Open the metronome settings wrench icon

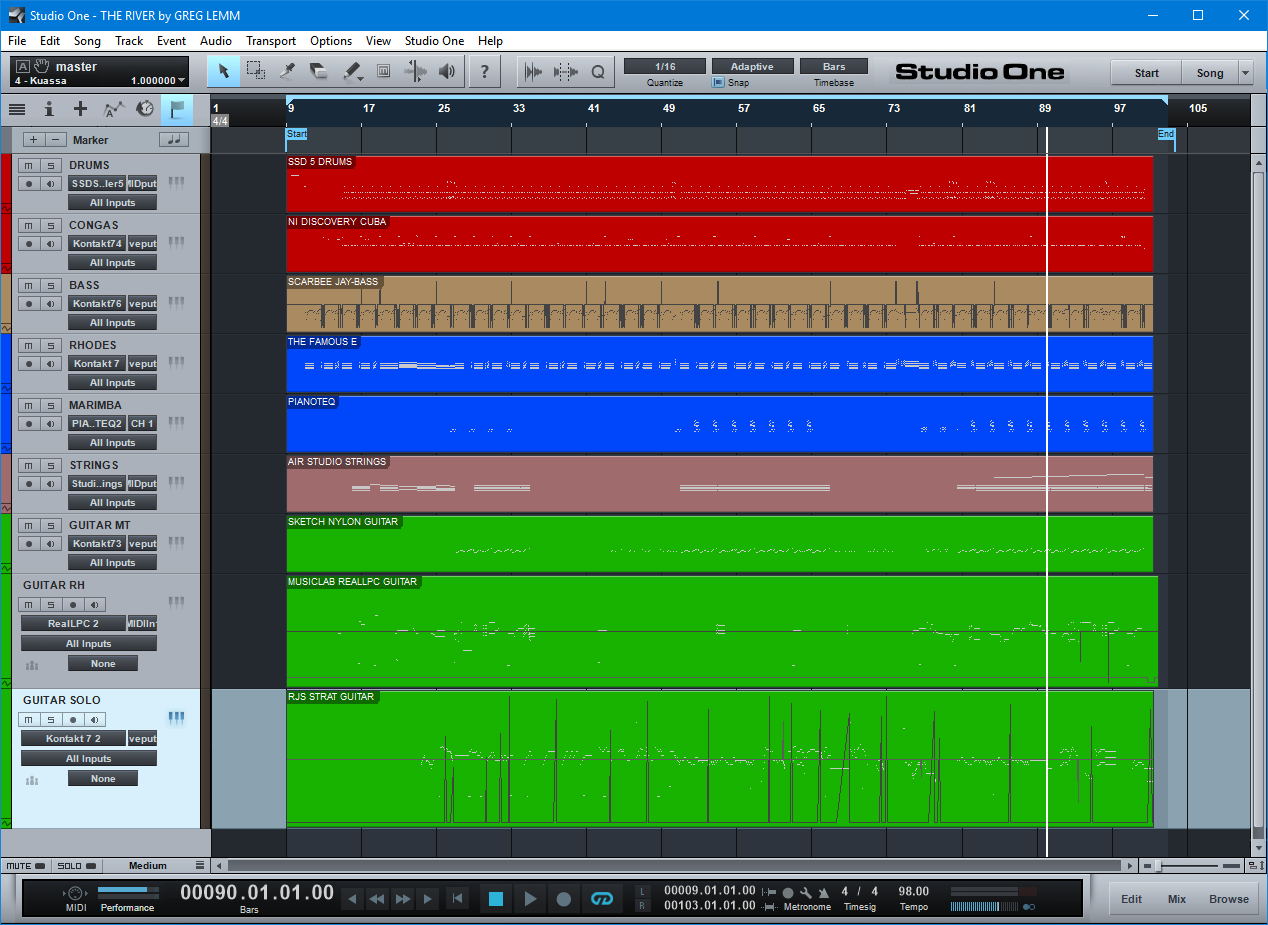coord(805,892)
